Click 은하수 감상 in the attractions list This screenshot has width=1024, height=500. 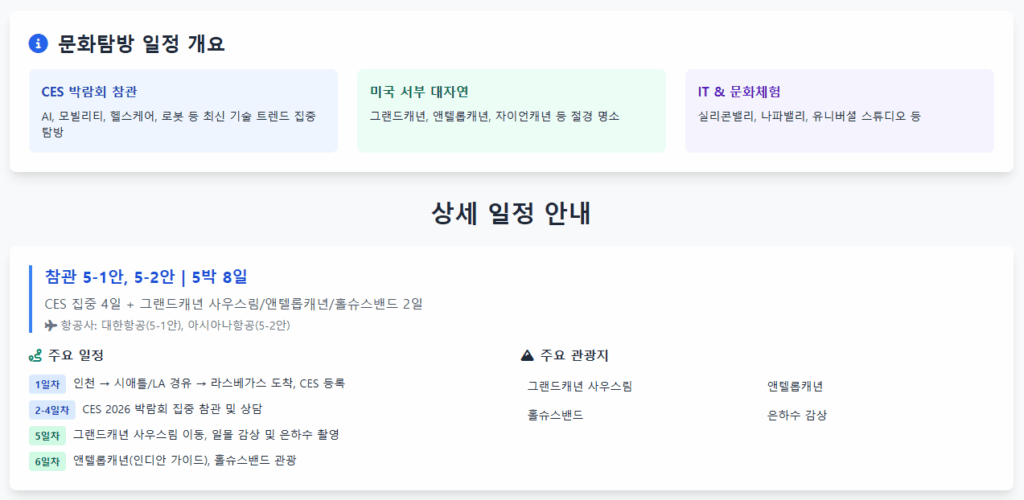pyautogui.click(x=797, y=414)
